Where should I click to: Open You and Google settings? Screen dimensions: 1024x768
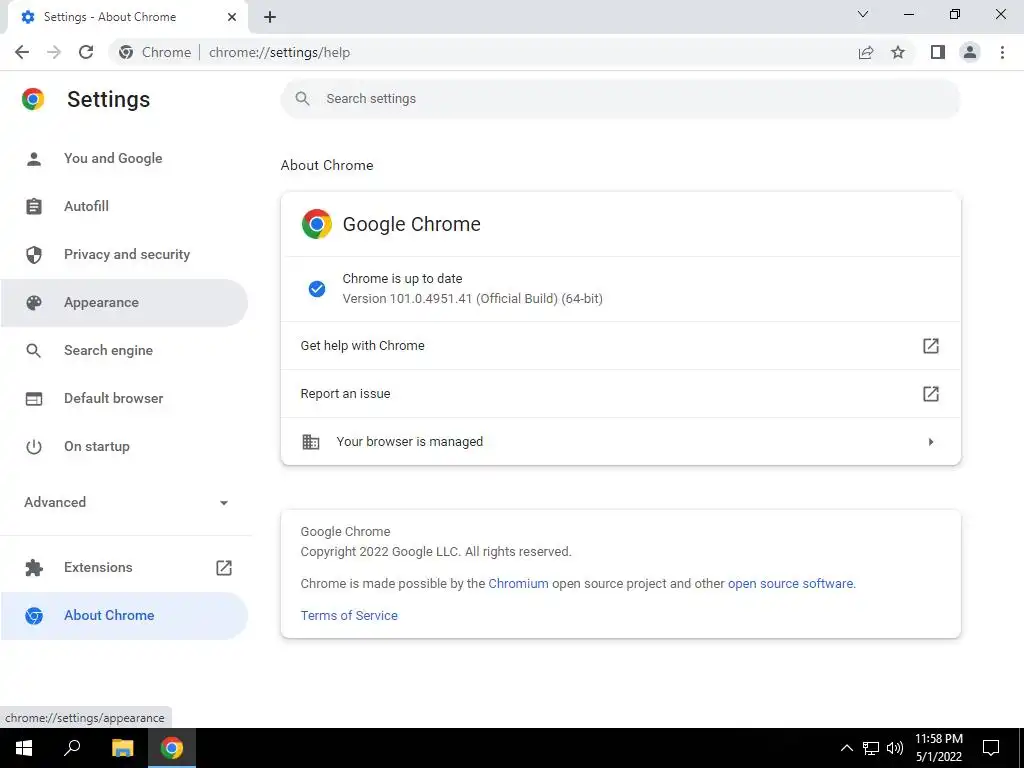coord(124,159)
